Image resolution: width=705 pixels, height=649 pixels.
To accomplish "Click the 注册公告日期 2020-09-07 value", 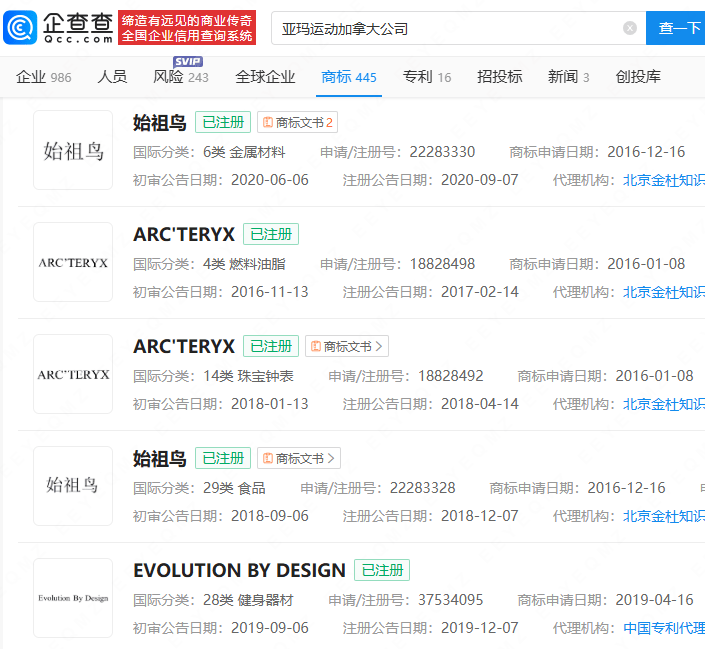I will 480,180.
